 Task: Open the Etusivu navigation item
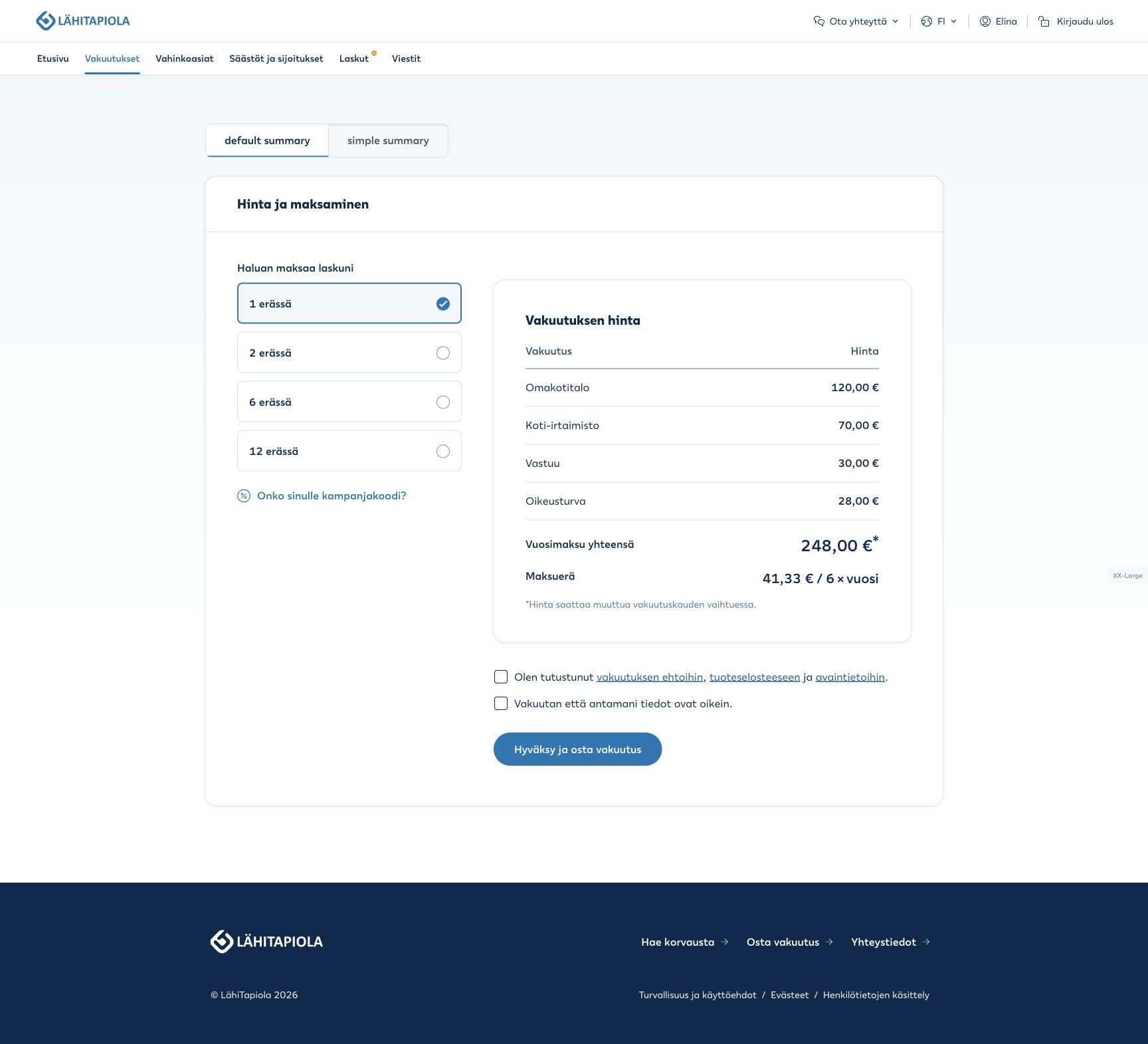click(53, 58)
